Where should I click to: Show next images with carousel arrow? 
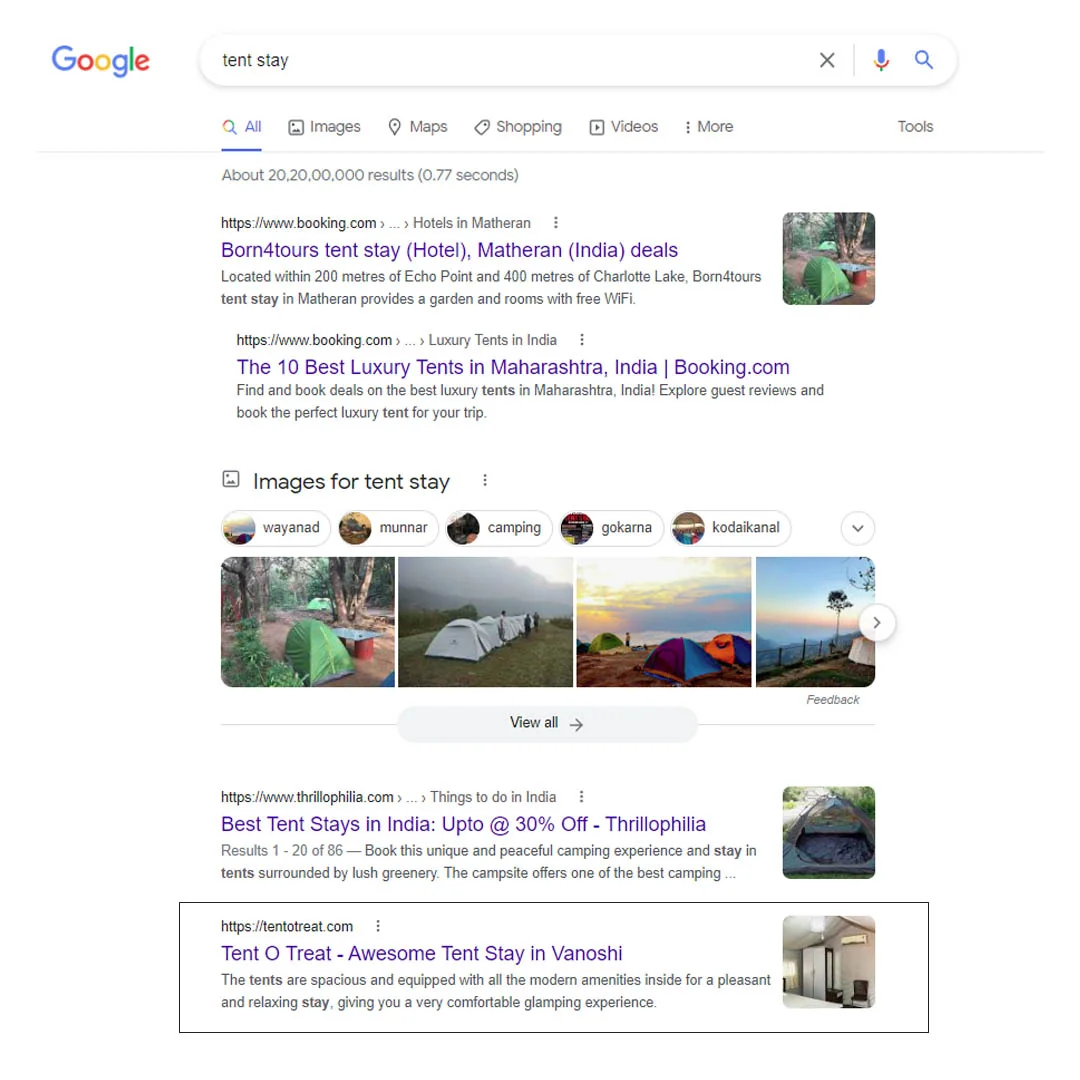click(876, 623)
